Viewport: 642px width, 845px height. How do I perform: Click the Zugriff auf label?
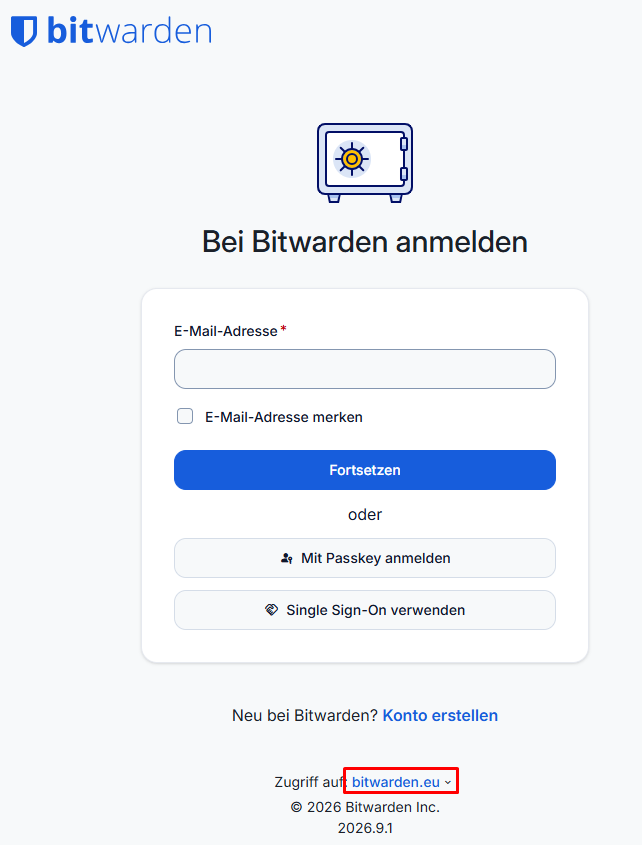click(x=310, y=782)
